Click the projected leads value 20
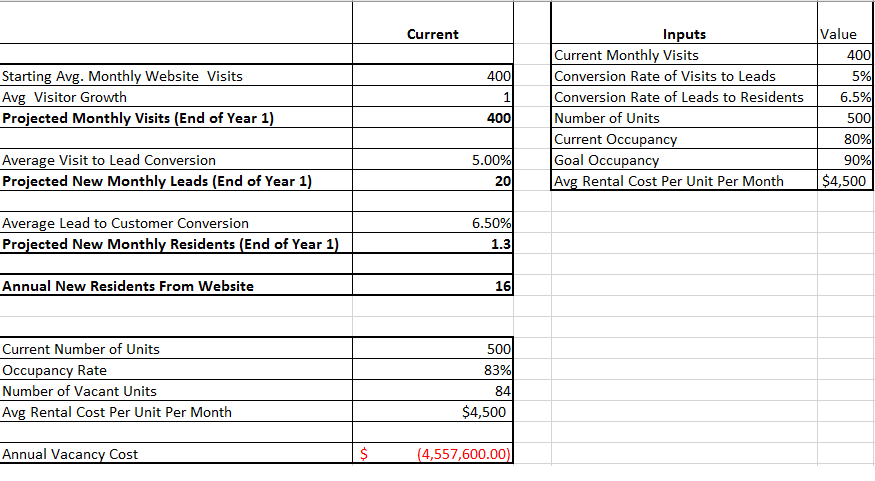The image size is (875, 481). coord(432,181)
